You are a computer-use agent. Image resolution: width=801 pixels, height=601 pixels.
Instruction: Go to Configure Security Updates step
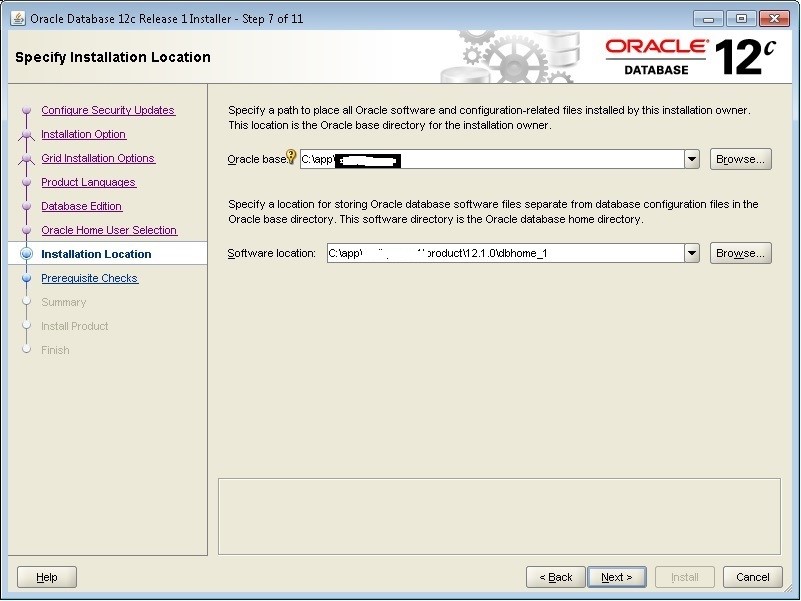[x=108, y=110]
